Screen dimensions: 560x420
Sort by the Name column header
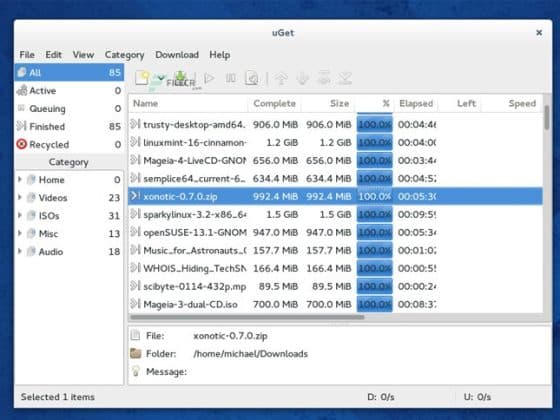[x=188, y=103]
